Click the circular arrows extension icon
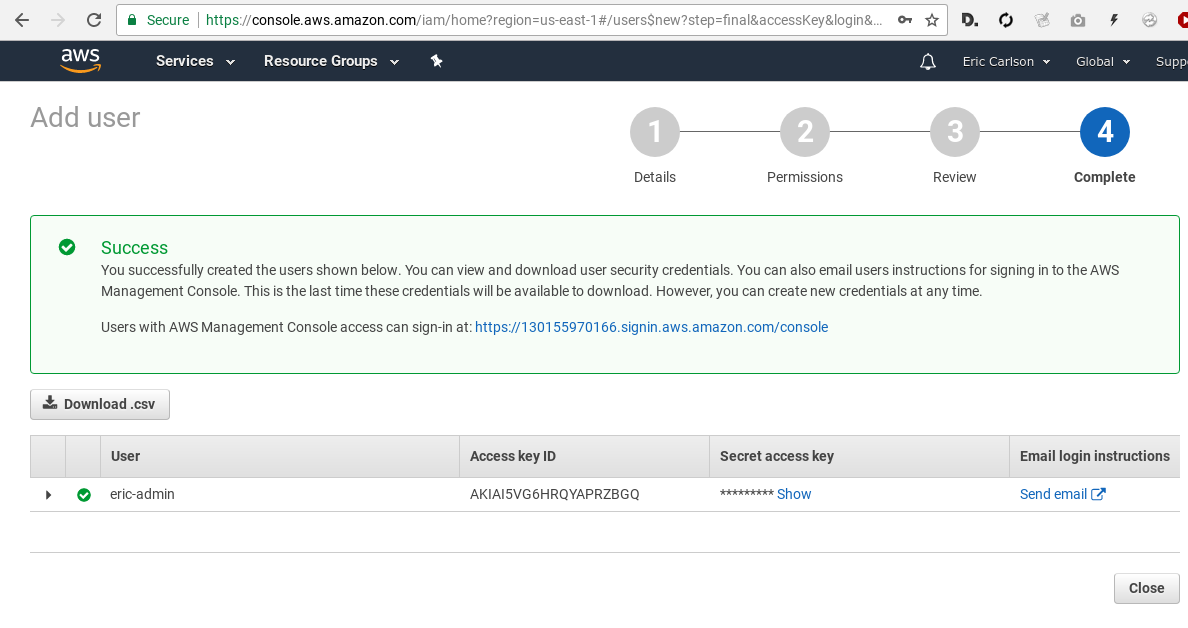Screen dimensions: 1188x628 coord(1005,20)
